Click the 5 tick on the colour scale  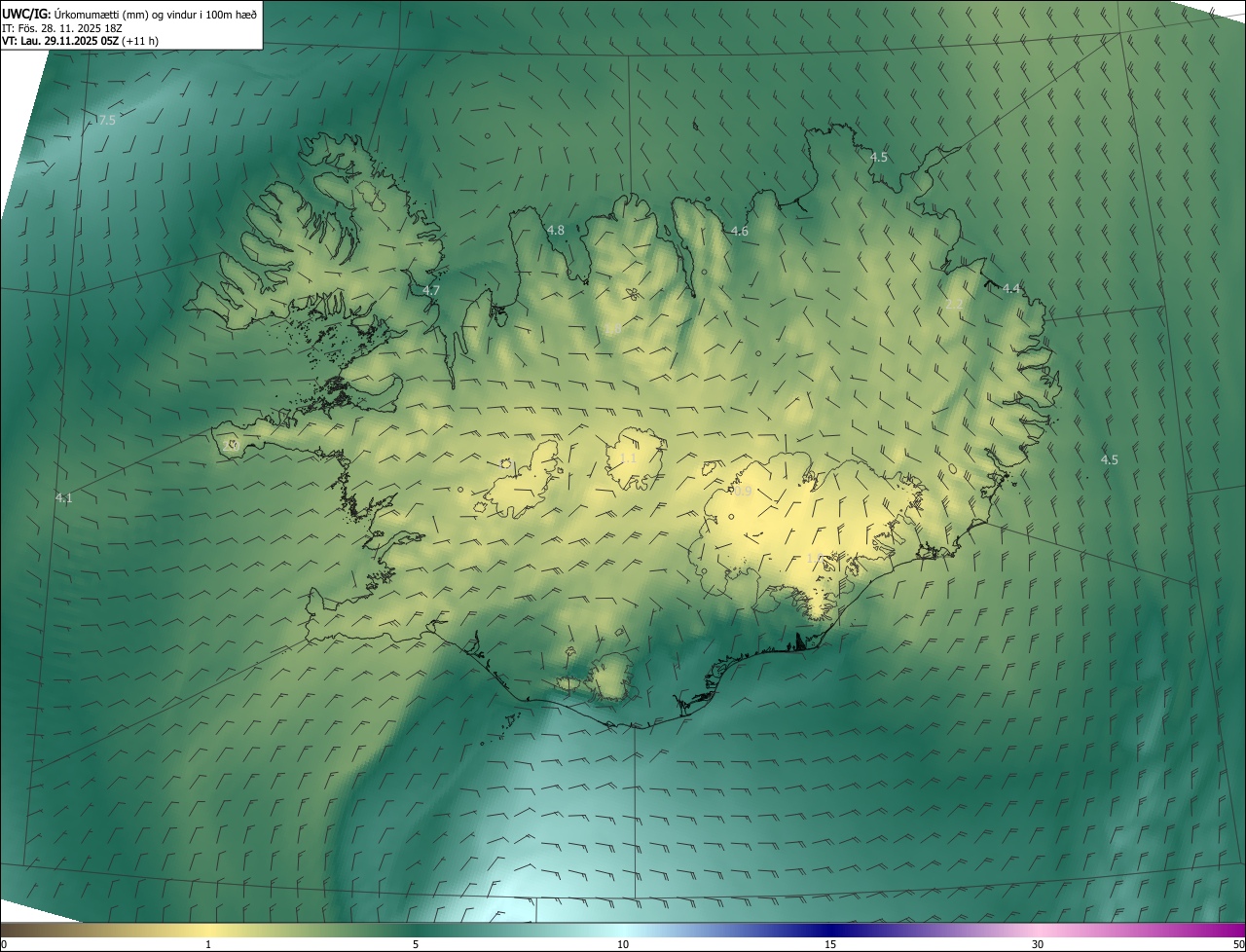416,945
